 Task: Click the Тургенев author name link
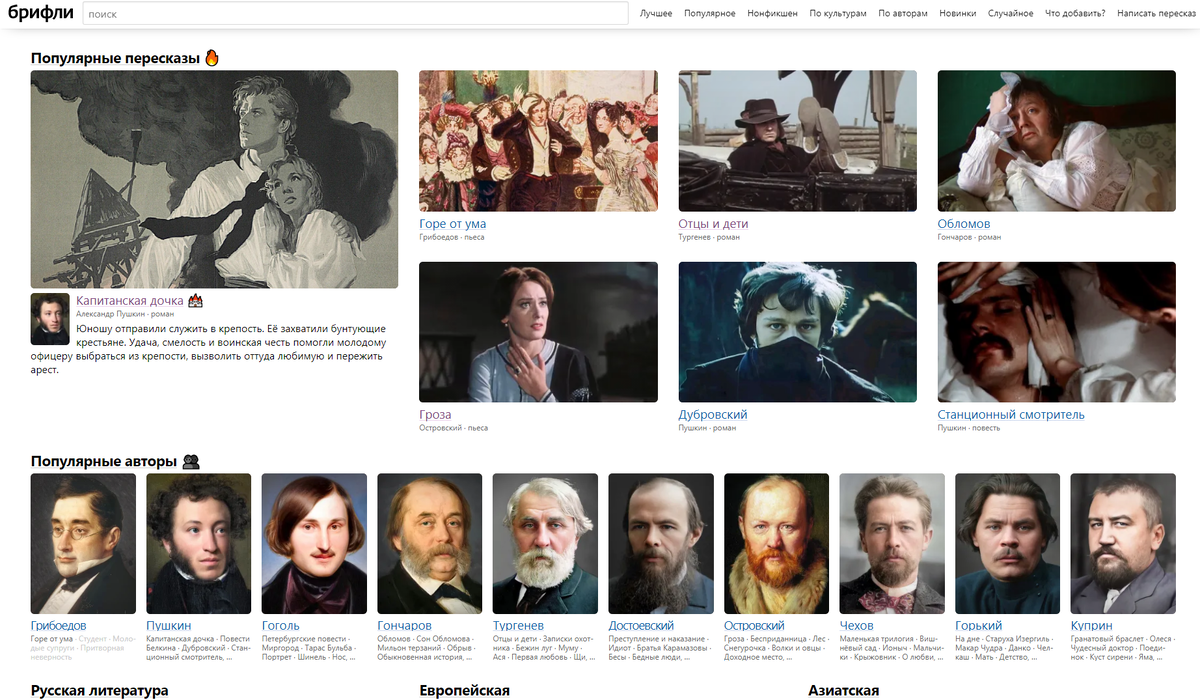[x=518, y=626]
